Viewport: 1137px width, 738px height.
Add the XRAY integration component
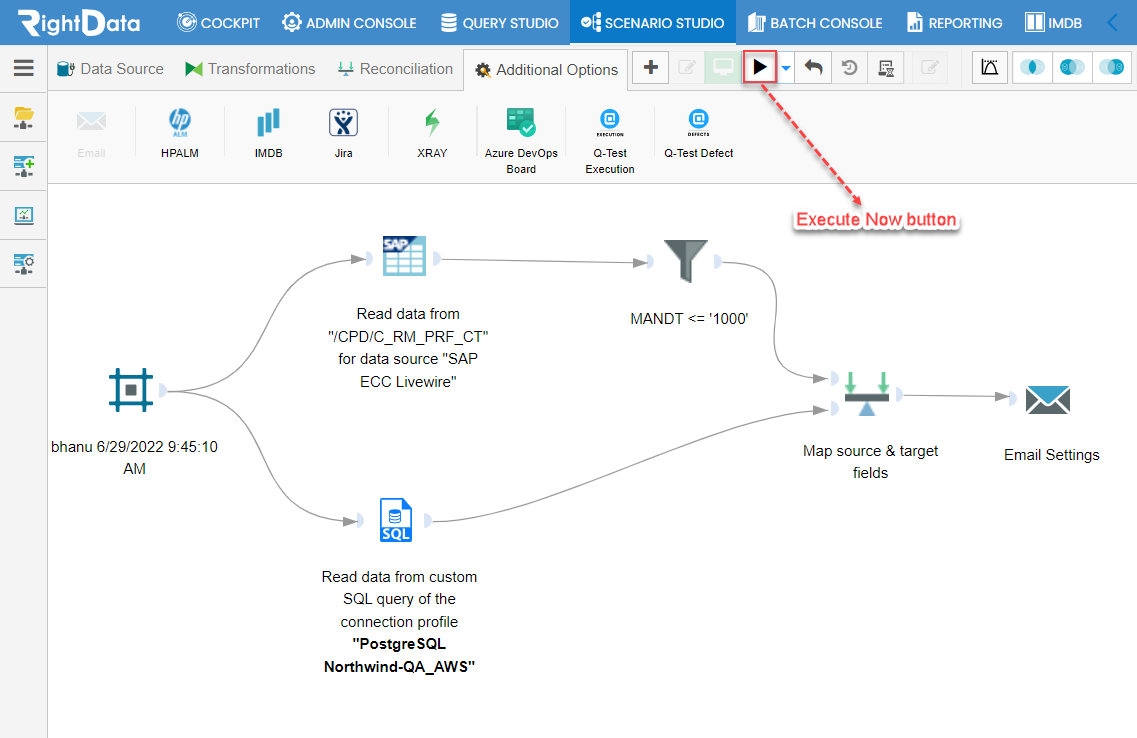tap(432, 133)
